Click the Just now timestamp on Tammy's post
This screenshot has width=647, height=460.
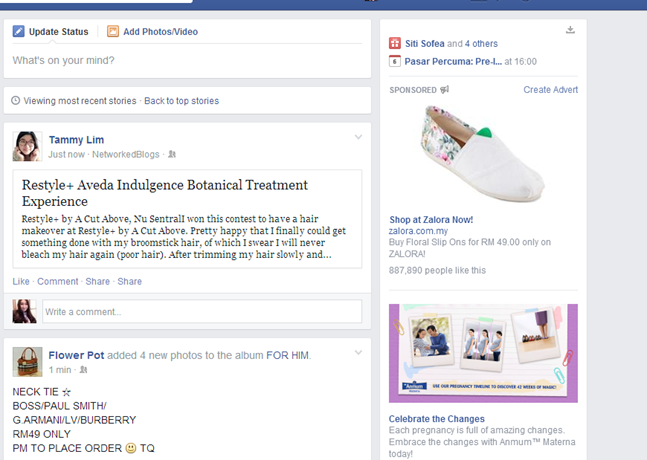point(66,154)
